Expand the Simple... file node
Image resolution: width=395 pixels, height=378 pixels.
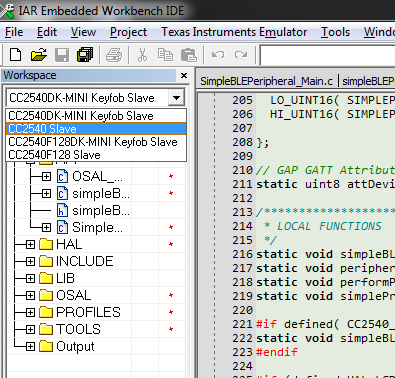(46, 228)
